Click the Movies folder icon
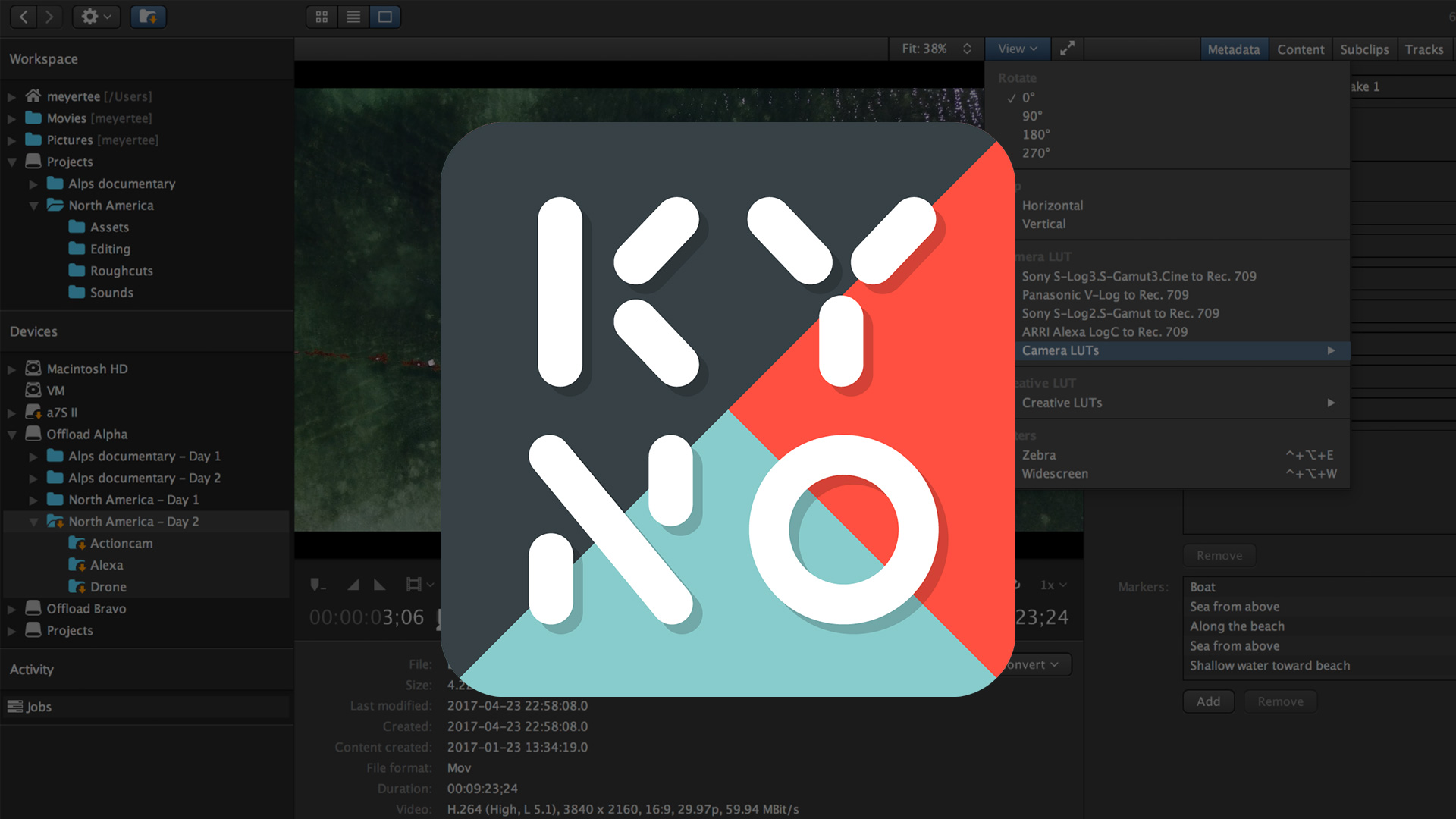Image resolution: width=1456 pixels, height=819 pixels. (x=33, y=118)
